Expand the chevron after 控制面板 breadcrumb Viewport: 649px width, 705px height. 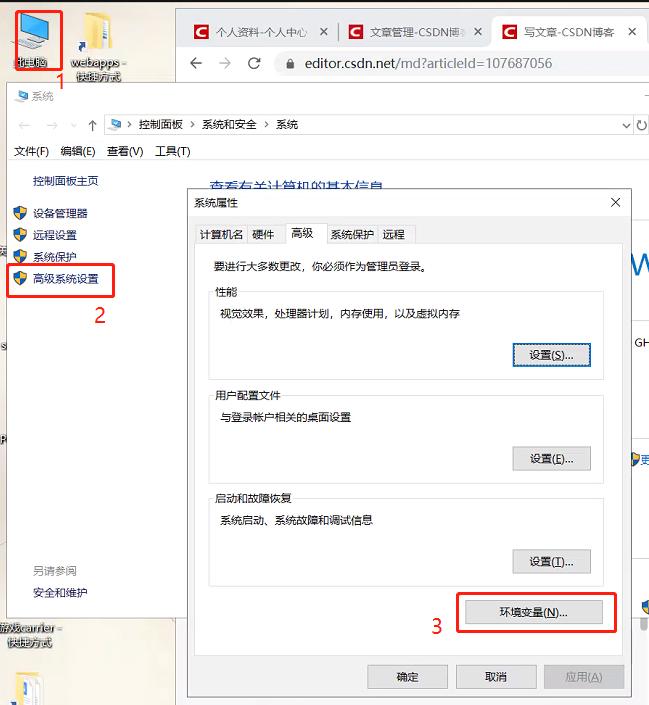click(192, 125)
